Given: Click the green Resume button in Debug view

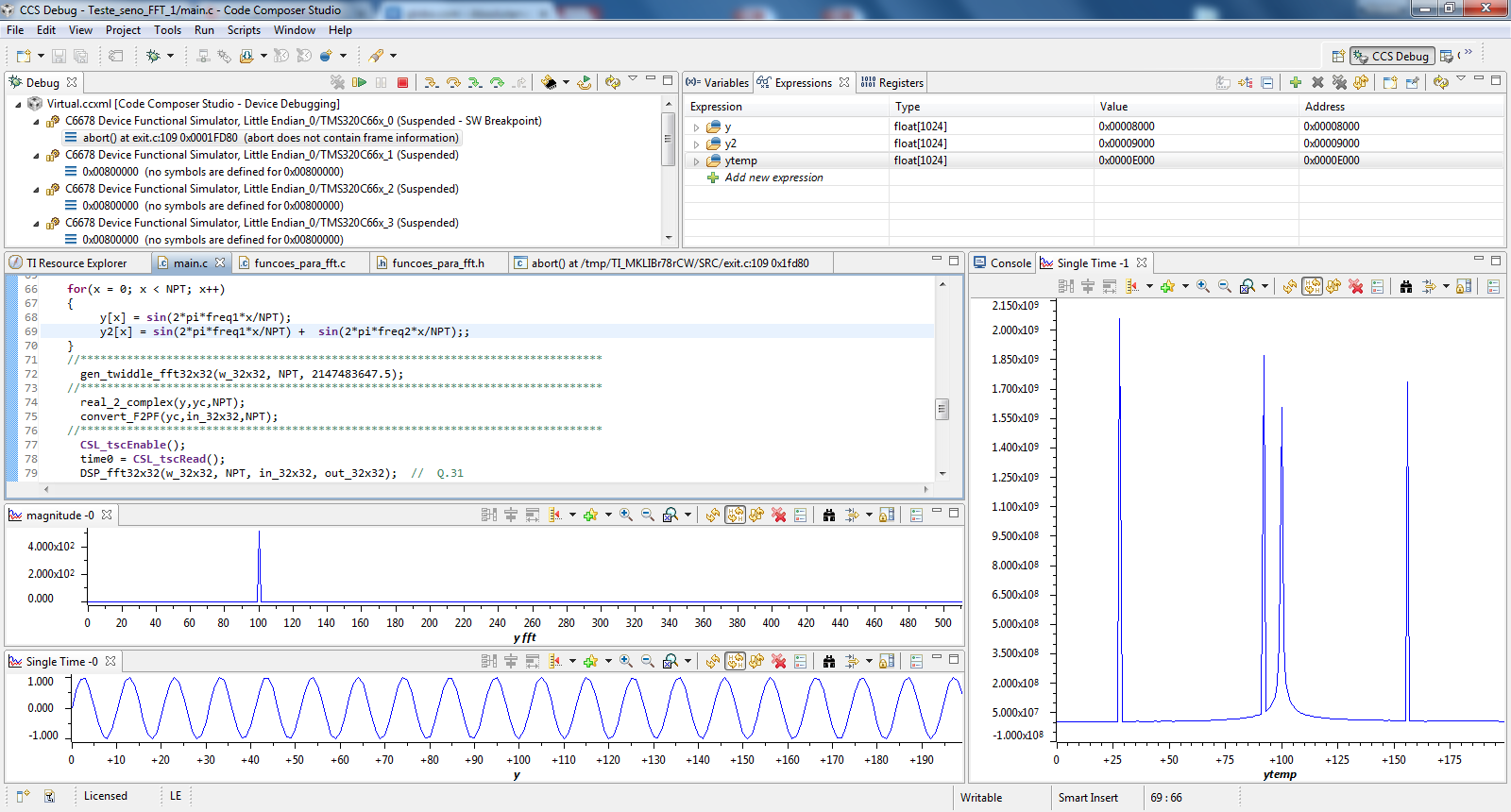Looking at the screenshot, I should (x=359, y=83).
